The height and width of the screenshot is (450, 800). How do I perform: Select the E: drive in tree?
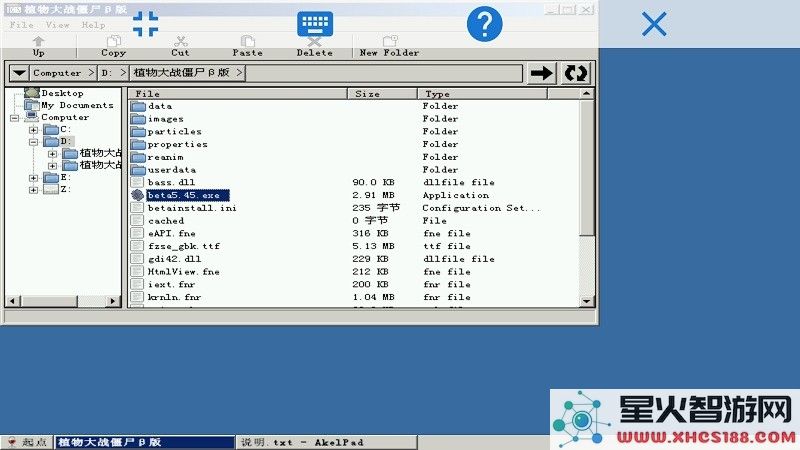click(57, 178)
